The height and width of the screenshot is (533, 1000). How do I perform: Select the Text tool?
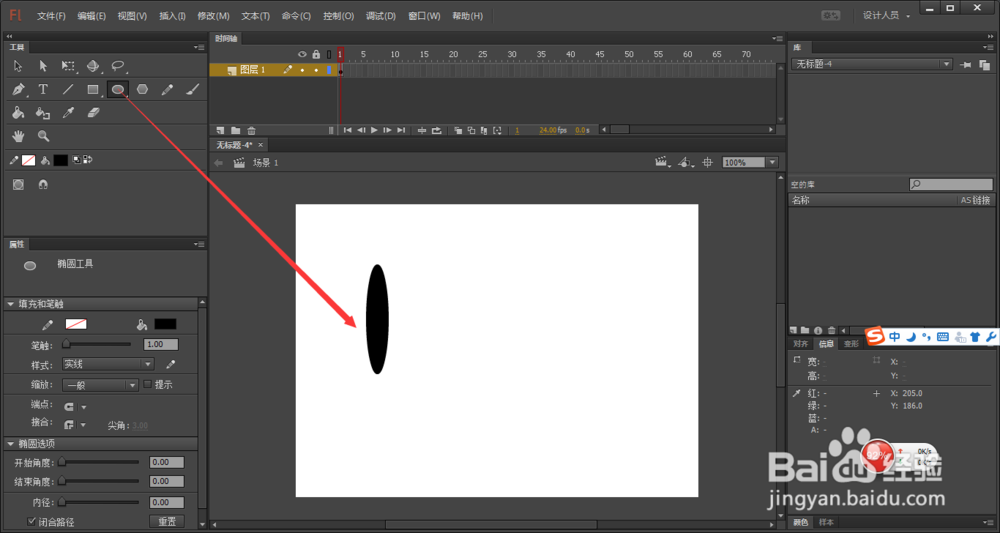tap(43, 90)
